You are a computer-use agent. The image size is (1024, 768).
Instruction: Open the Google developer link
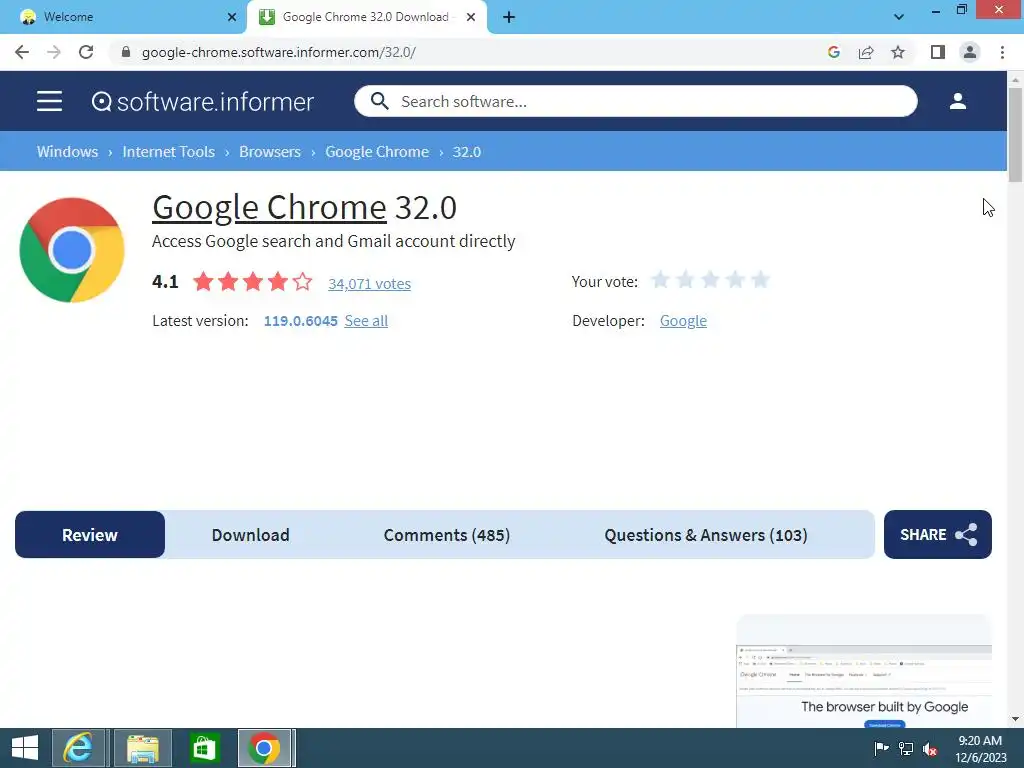pos(683,321)
